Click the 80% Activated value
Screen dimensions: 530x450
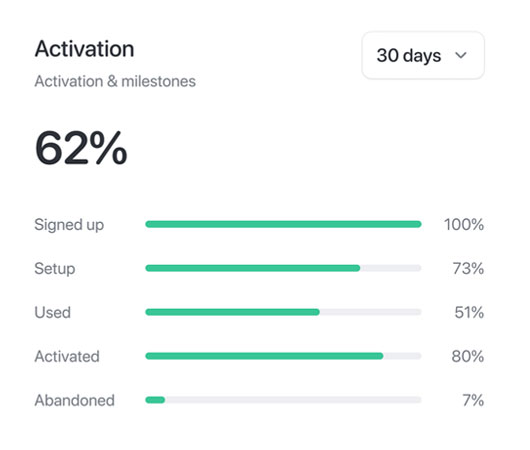click(468, 356)
